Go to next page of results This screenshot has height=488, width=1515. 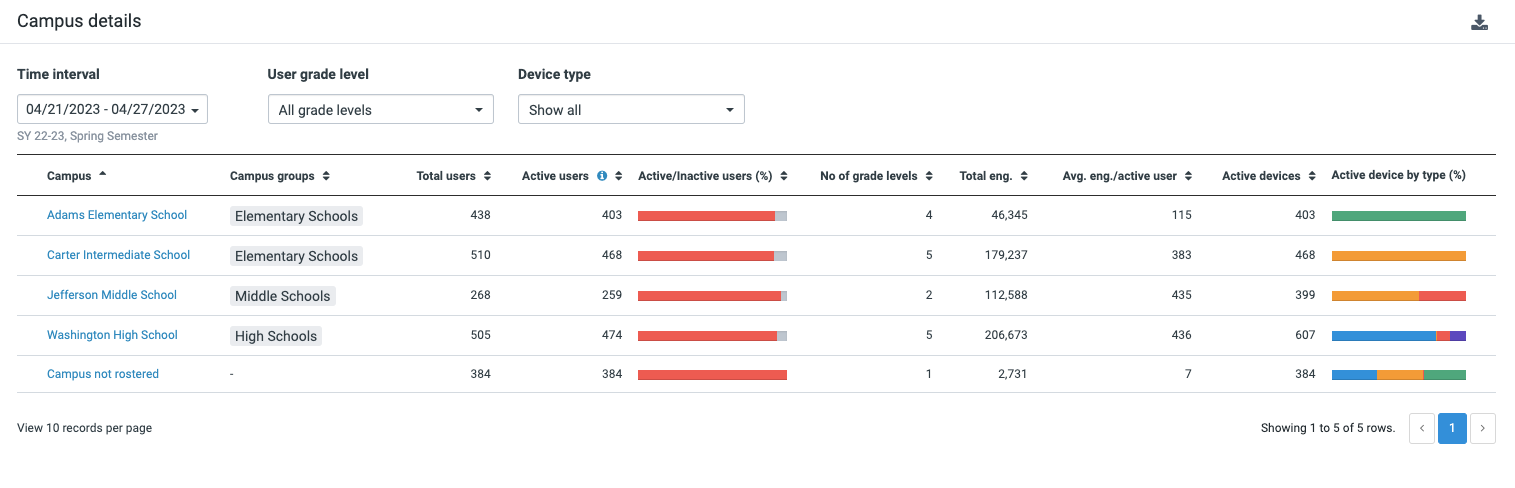pos(1483,428)
